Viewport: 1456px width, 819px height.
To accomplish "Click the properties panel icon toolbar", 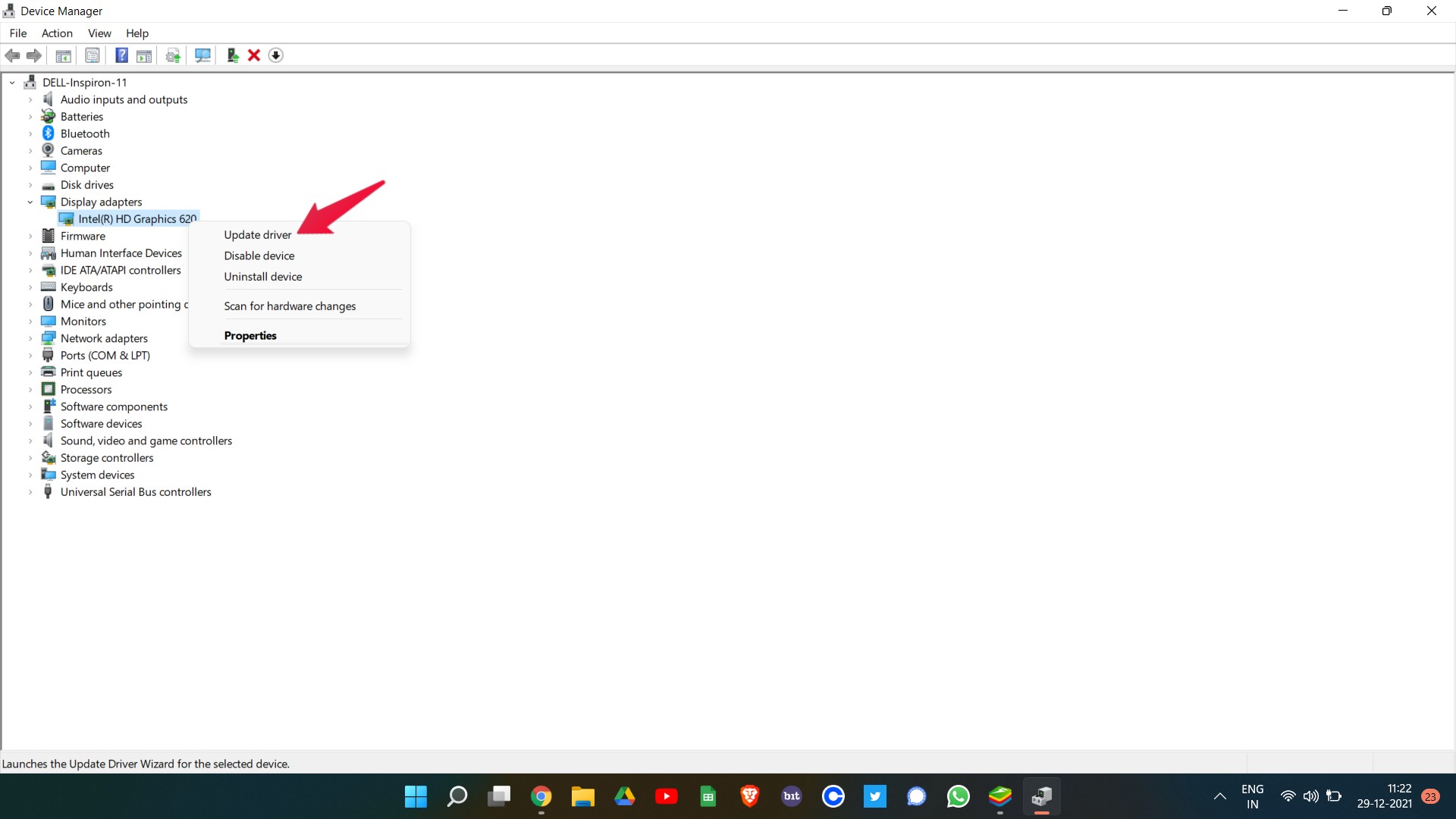I will 91,54.
